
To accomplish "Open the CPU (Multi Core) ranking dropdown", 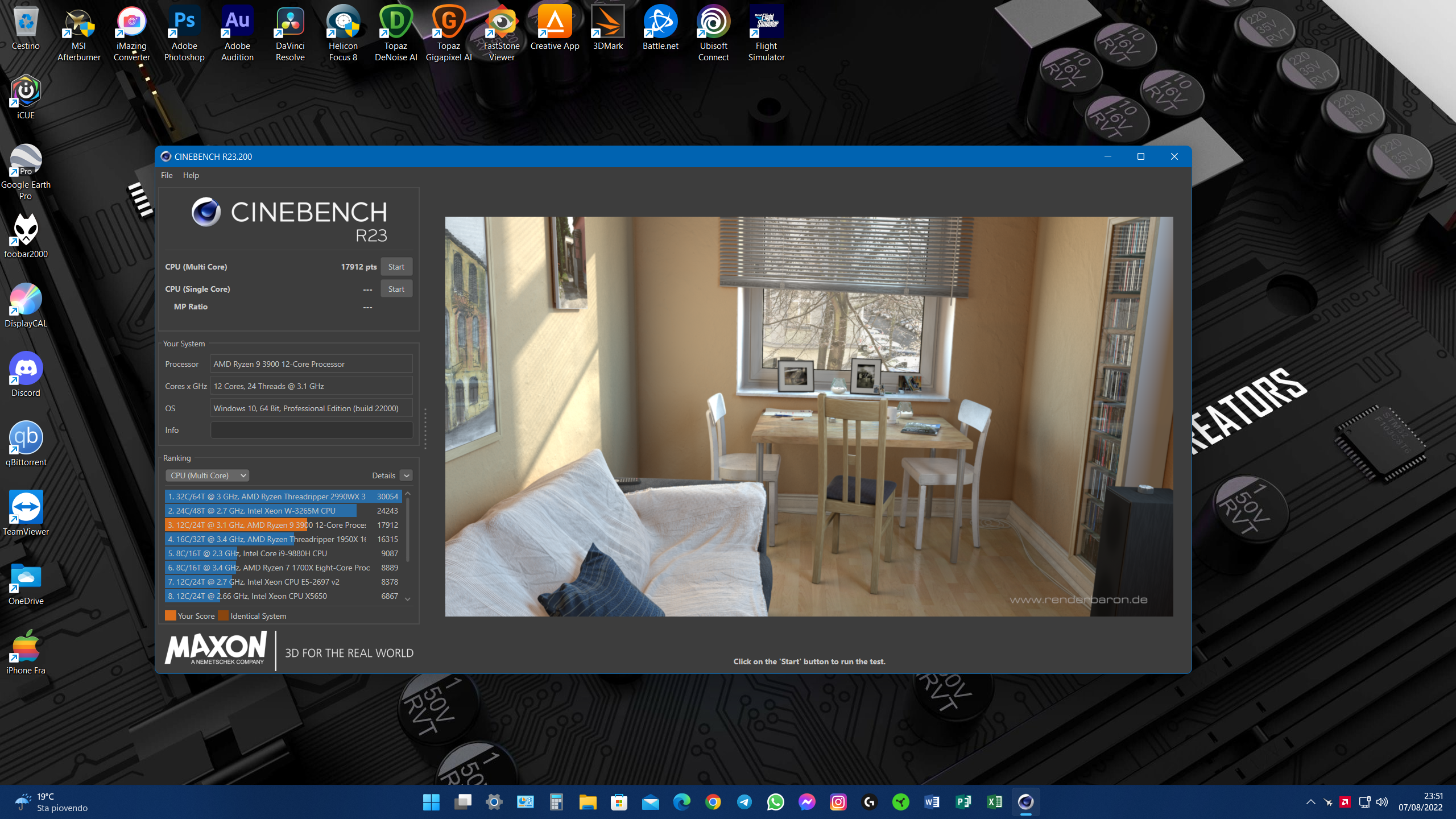I will click(x=208, y=475).
